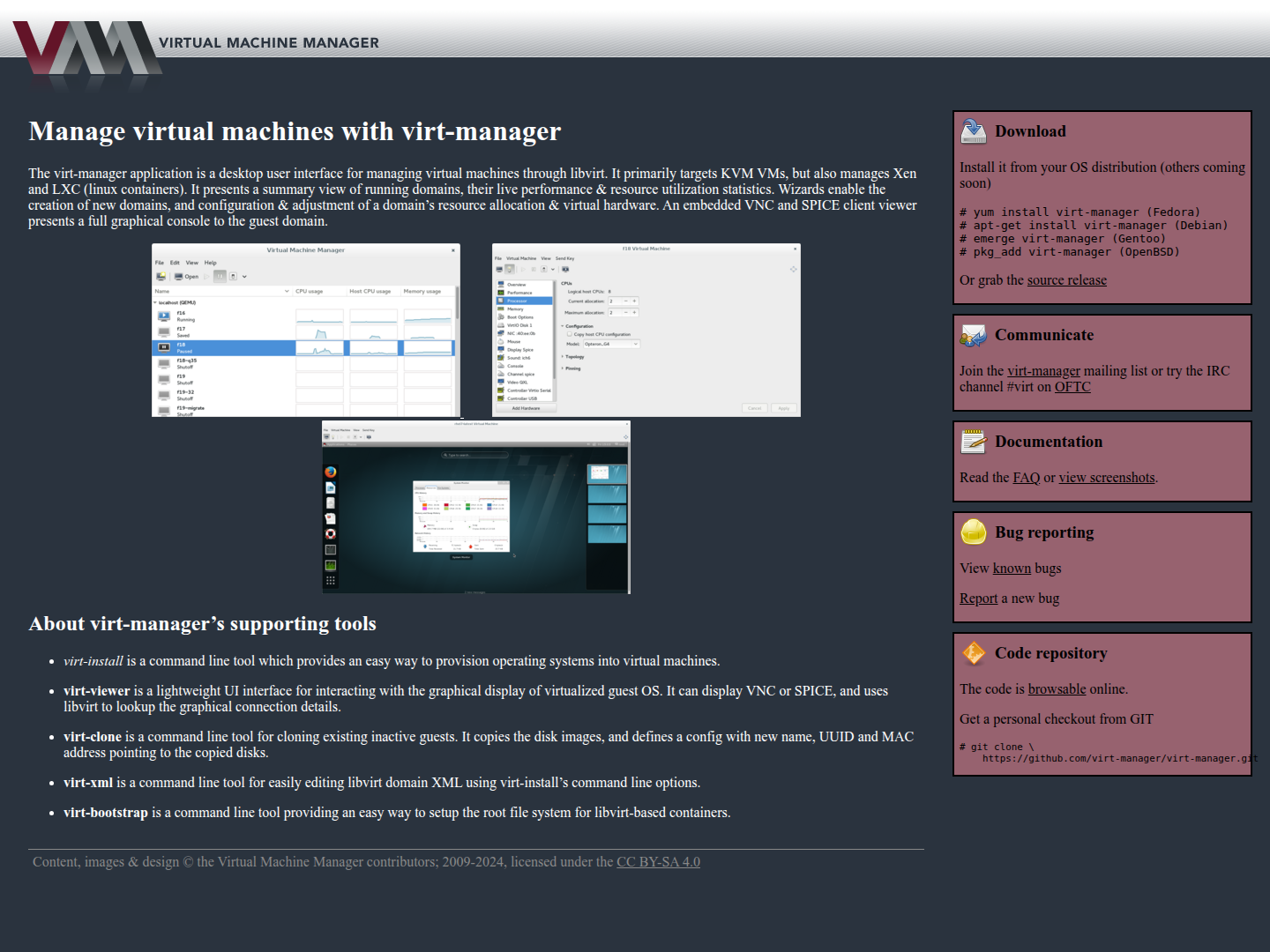1270x952 pixels.
Task: Click the 'emerge virt-manager (Gentoo)' command
Action: (x=1063, y=239)
